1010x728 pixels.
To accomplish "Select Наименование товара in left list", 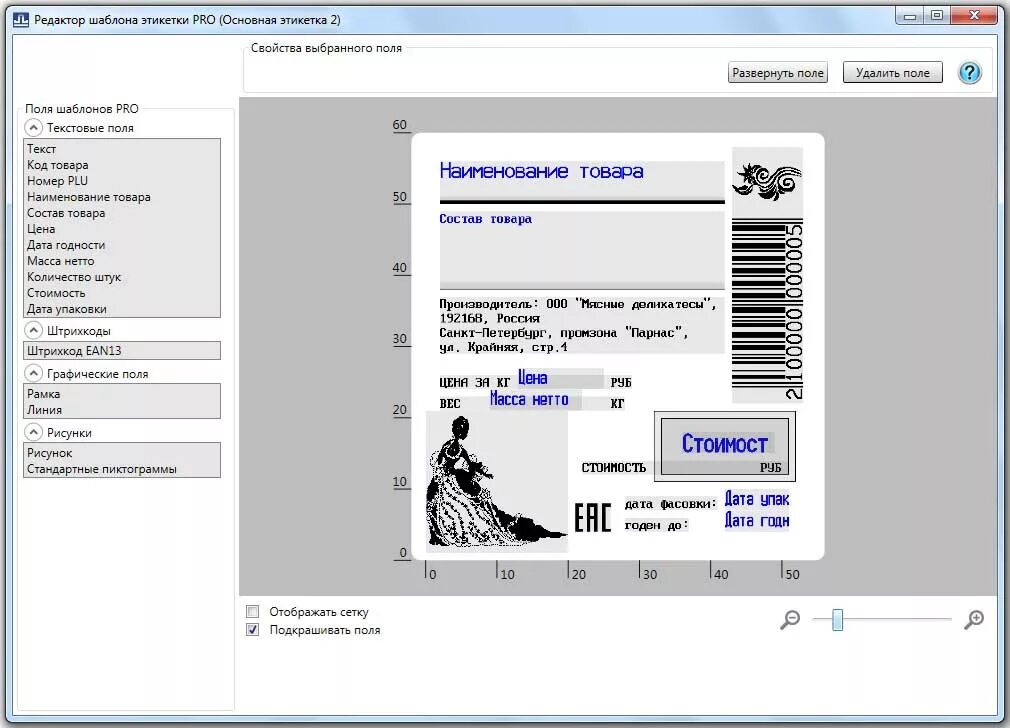I will pos(122,197).
